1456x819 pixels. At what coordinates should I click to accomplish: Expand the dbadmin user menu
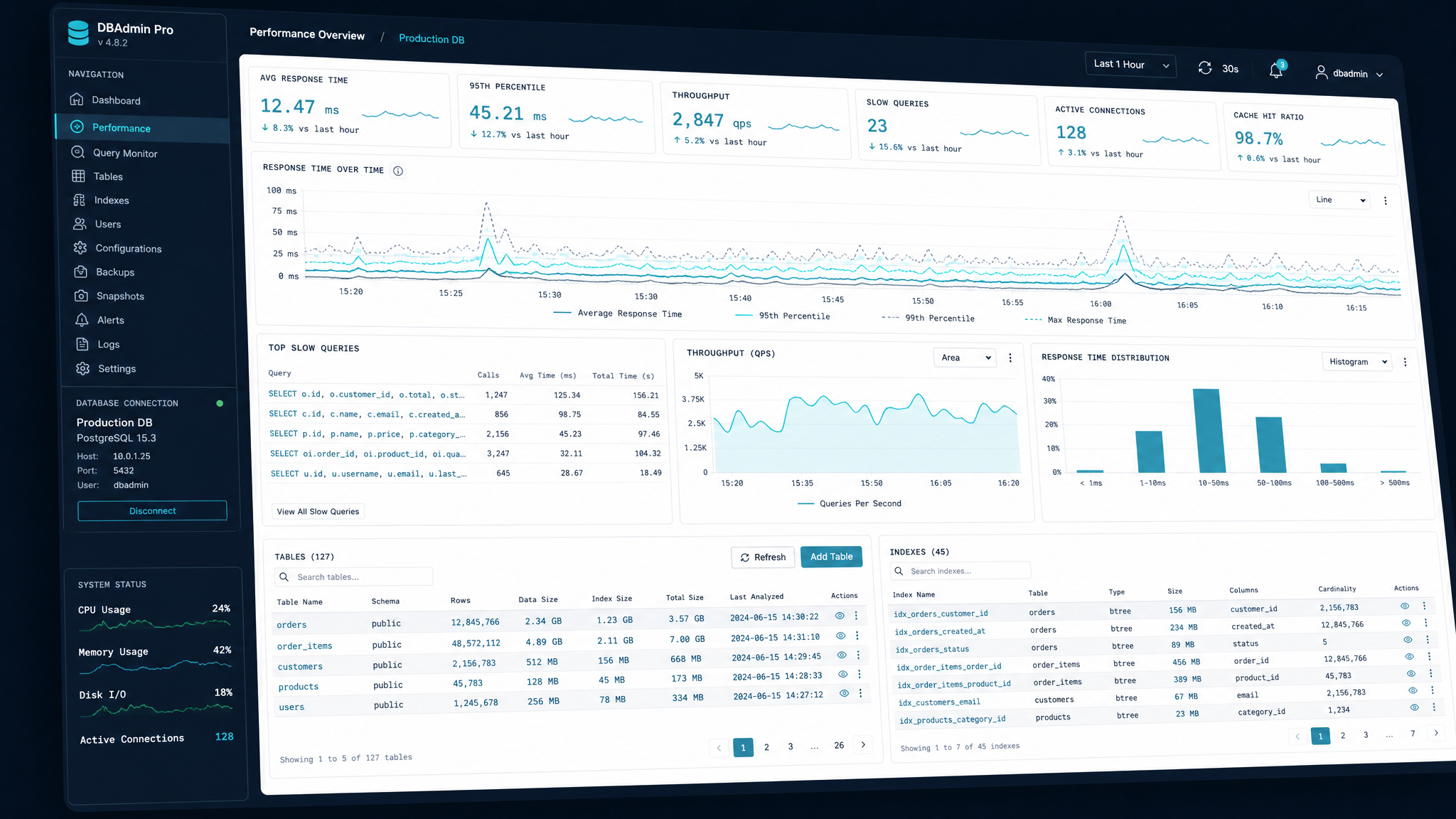1349,73
